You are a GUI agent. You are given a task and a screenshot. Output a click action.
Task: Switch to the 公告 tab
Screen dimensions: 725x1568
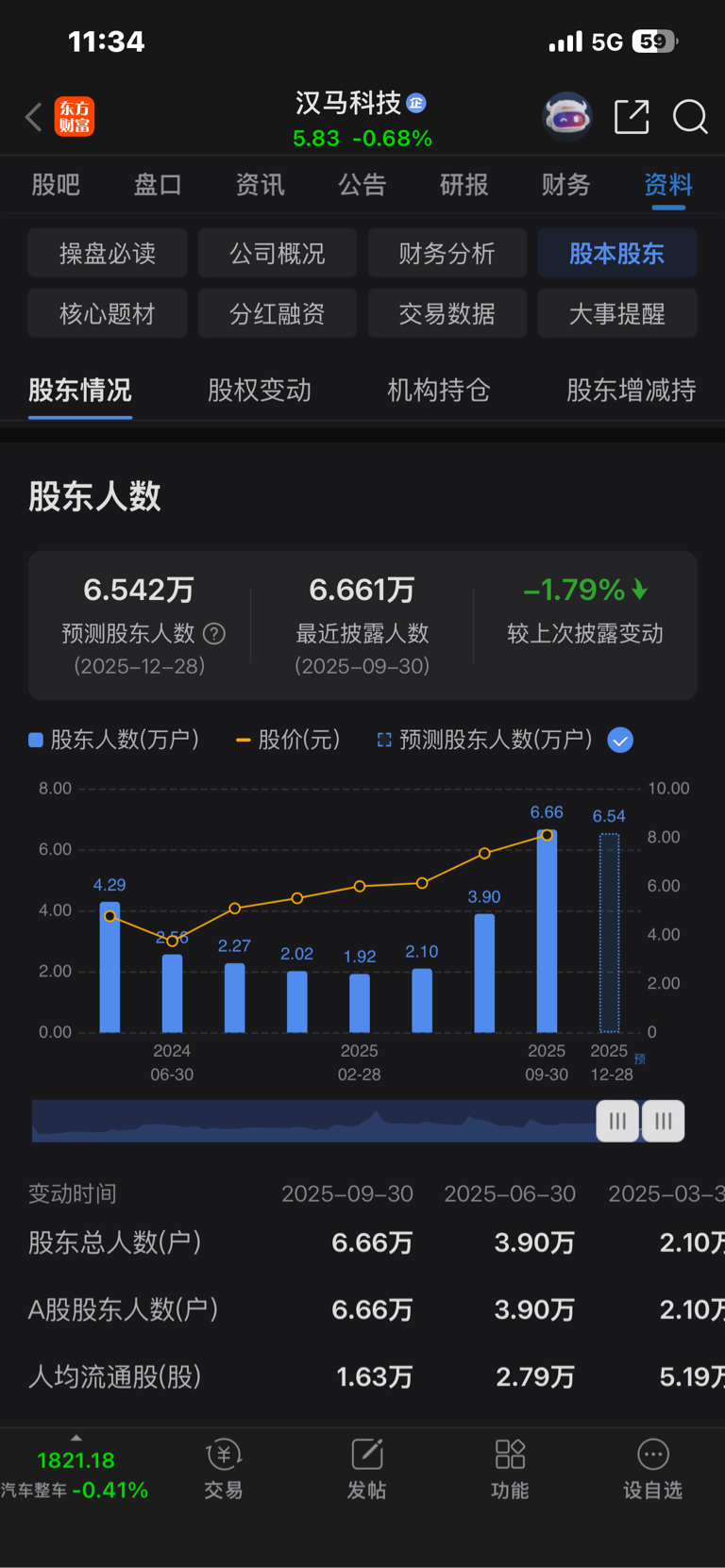[362, 185]
